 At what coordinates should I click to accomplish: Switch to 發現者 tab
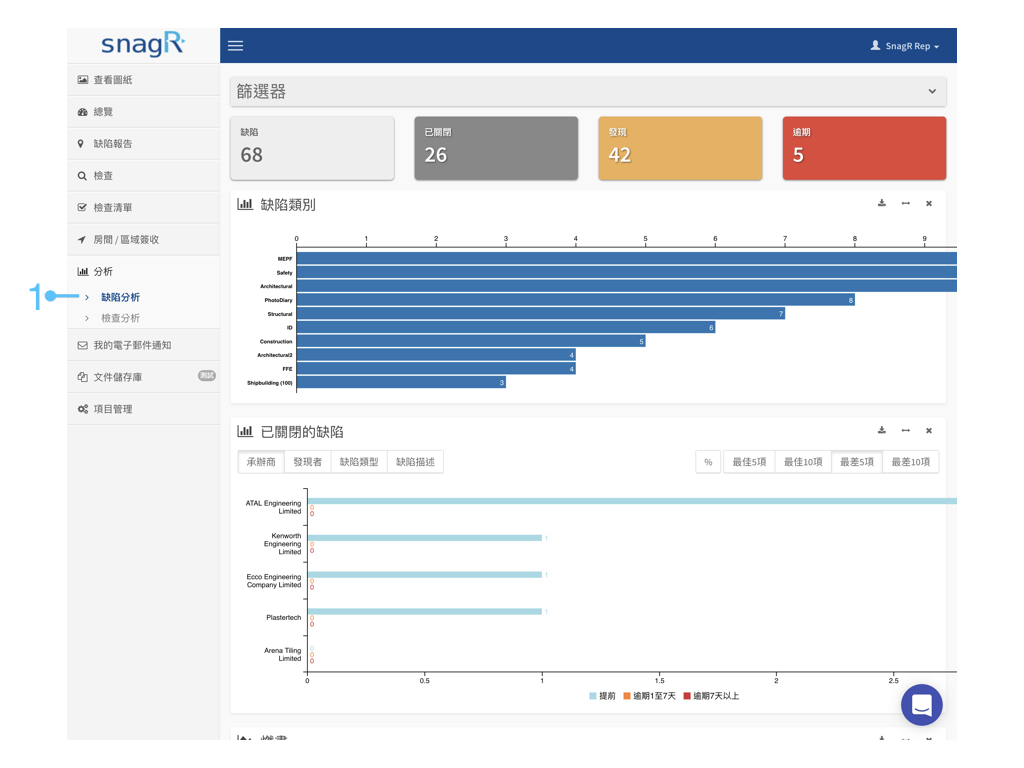pyautogui.click(x=308, y=462)
